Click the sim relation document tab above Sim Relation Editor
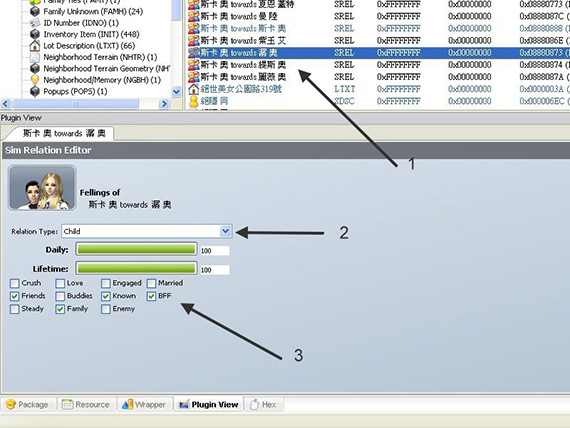This screenshot has height=428, width=570. tap(60, 133)
